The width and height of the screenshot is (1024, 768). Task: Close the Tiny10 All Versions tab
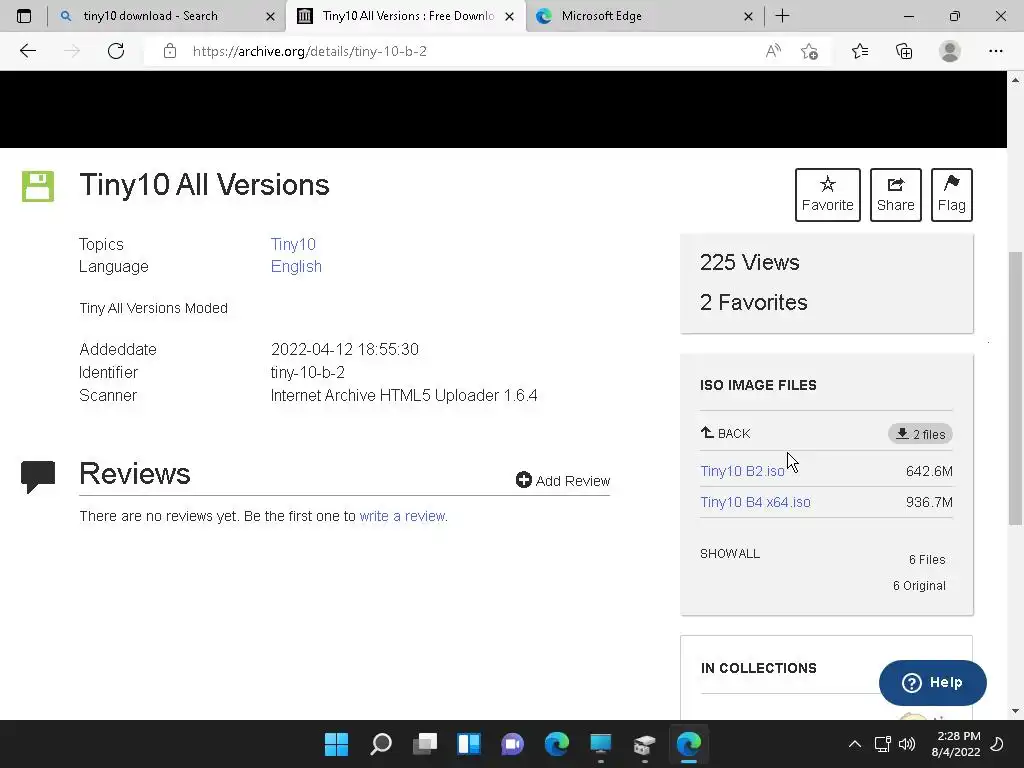click(509, 16)
